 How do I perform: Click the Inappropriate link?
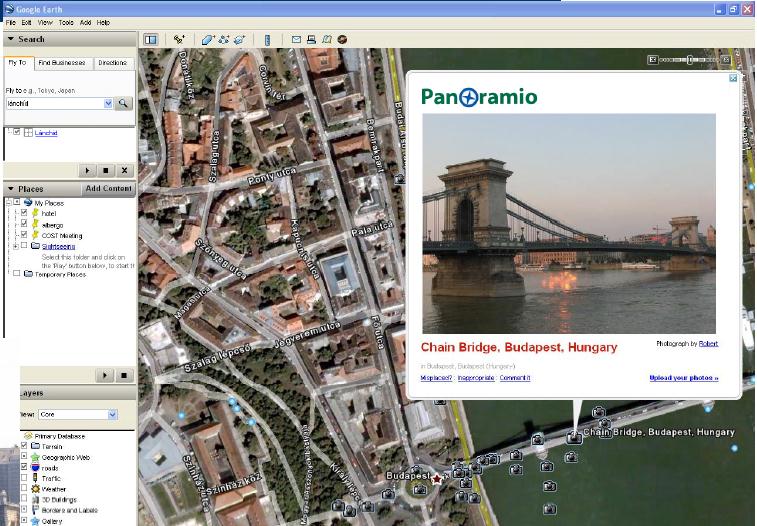point(476,378)
